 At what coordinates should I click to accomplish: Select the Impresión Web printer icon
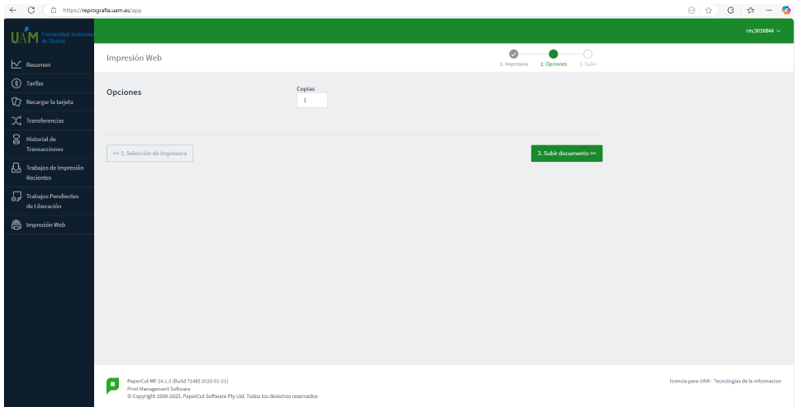click(x=16, y=225)
